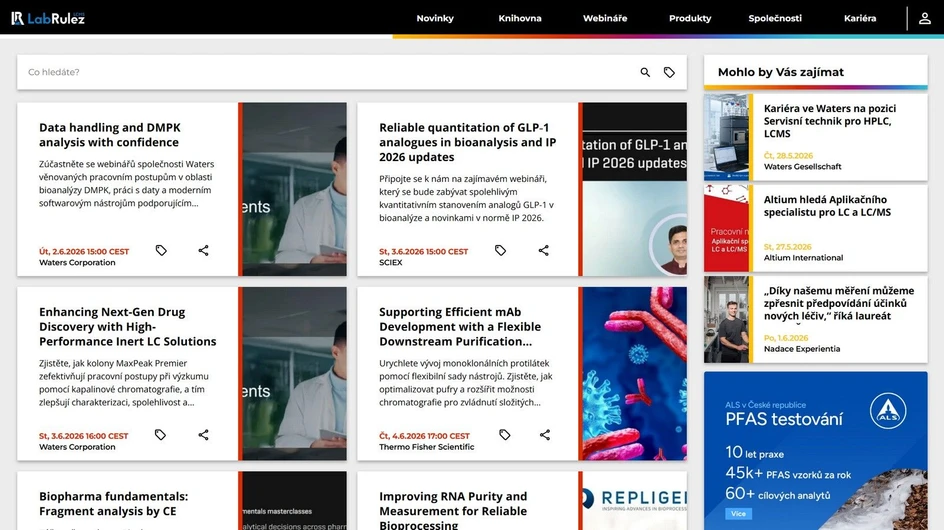Click date 'St, 3.6.2026 15:00 CEST'
The width and height of the screenshot is (944, 530).
423,252
